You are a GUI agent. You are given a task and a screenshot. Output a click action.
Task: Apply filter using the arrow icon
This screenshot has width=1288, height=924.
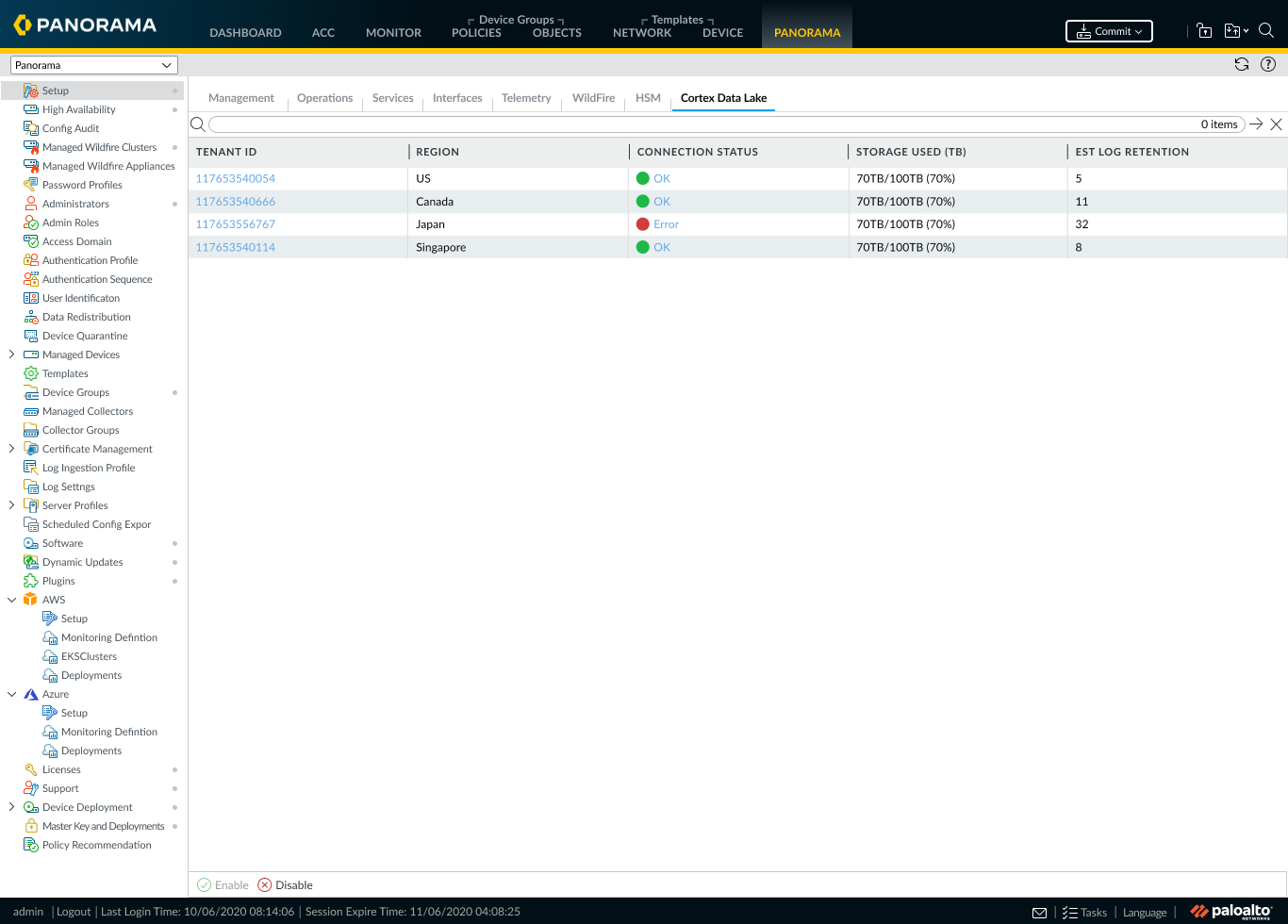1256,124
